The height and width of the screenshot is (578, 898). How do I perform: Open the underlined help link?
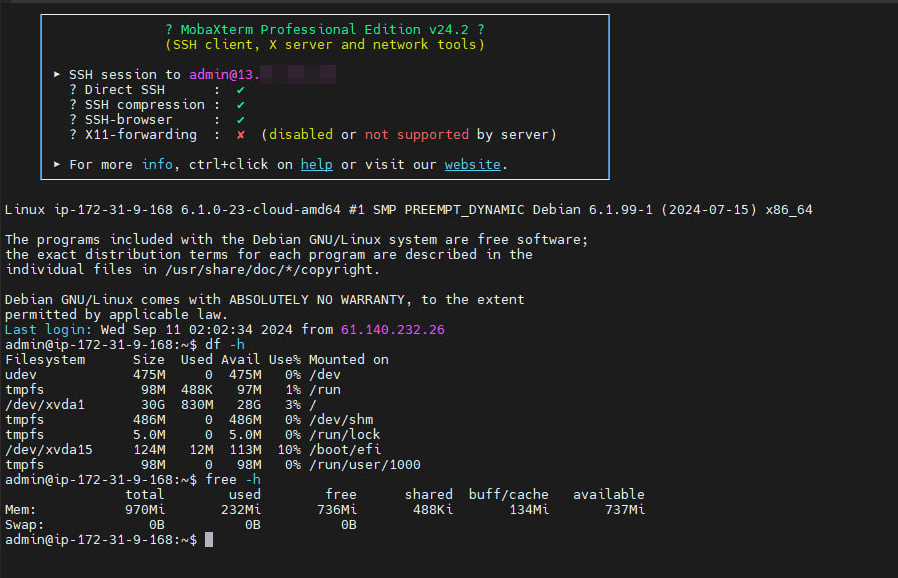pos(316,164)
